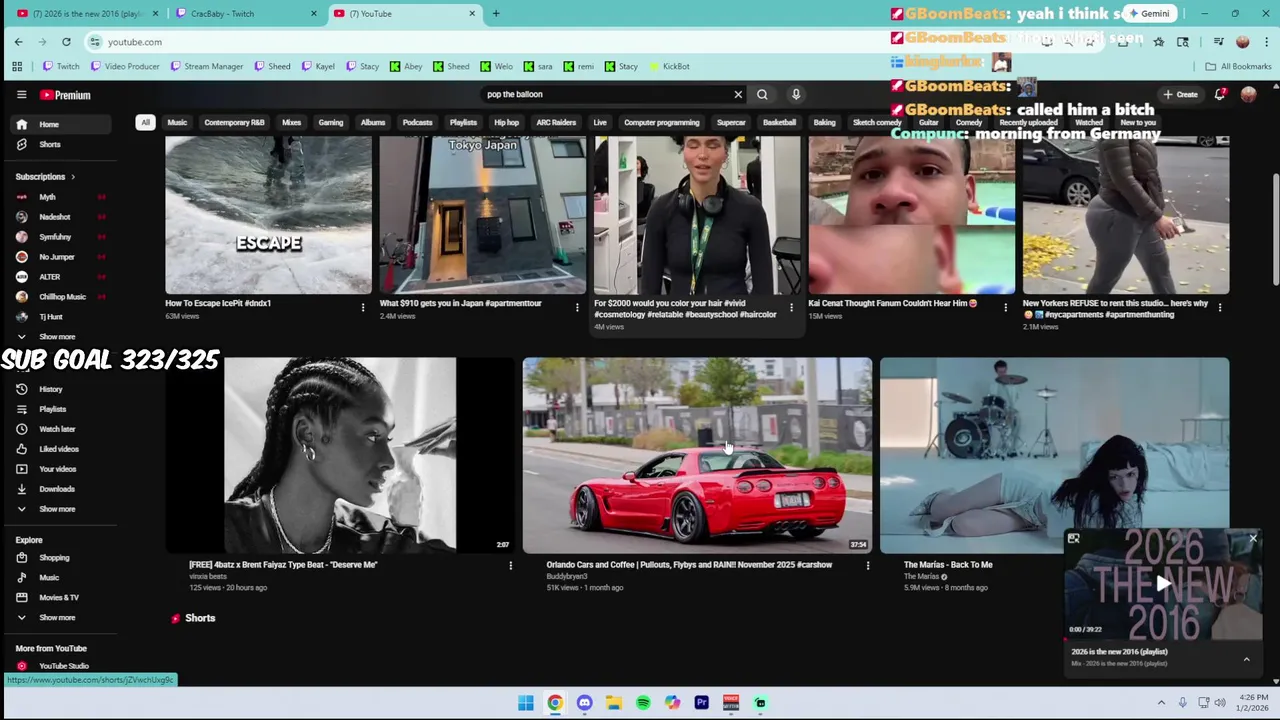Viewport: 1280px width, 720px height.
Task: Open Discord from the taskbar
Action: click(x=584, y=703)
